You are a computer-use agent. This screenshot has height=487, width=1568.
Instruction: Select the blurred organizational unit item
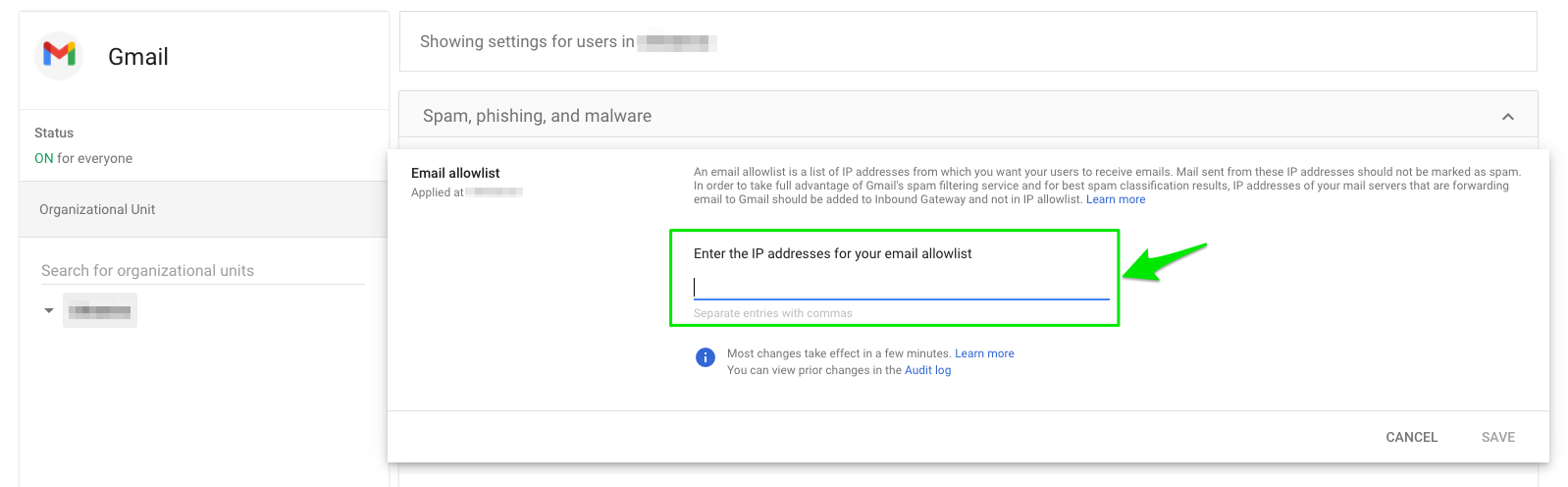tap(100, 310)
